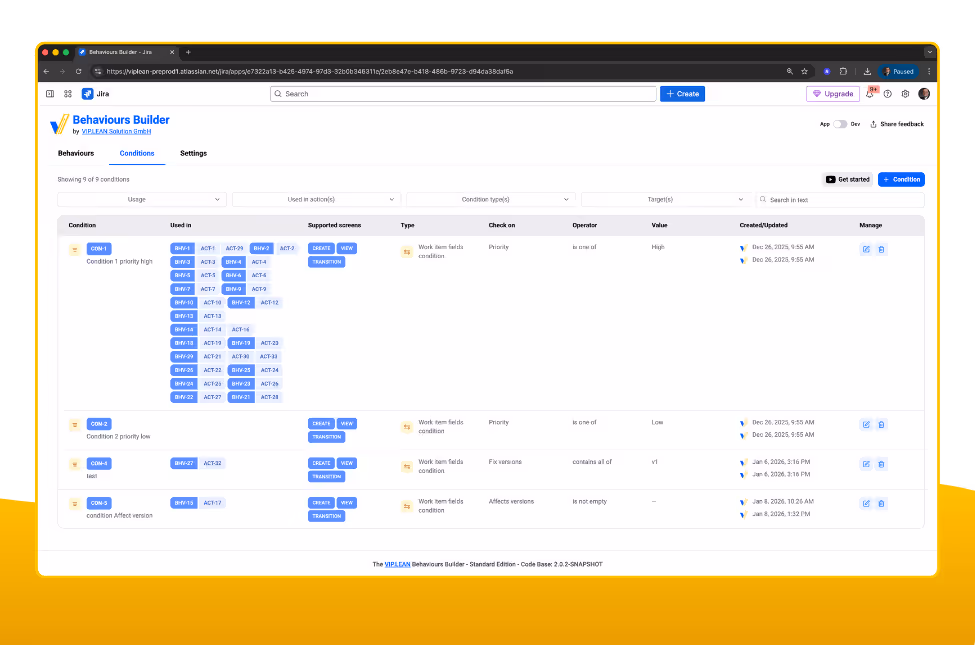Delete condition CON-5
Screen dimensions: 975x645
click(881, 504)
